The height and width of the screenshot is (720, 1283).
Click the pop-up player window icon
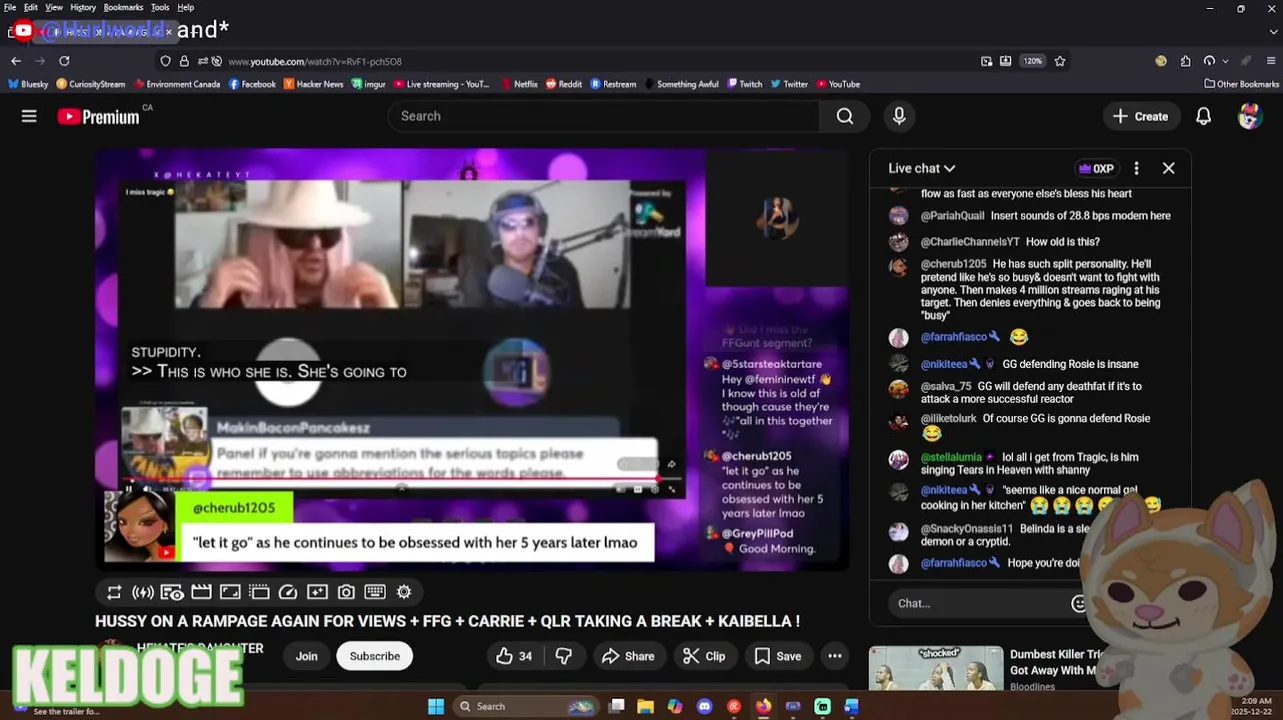click(x=259, y=592)
